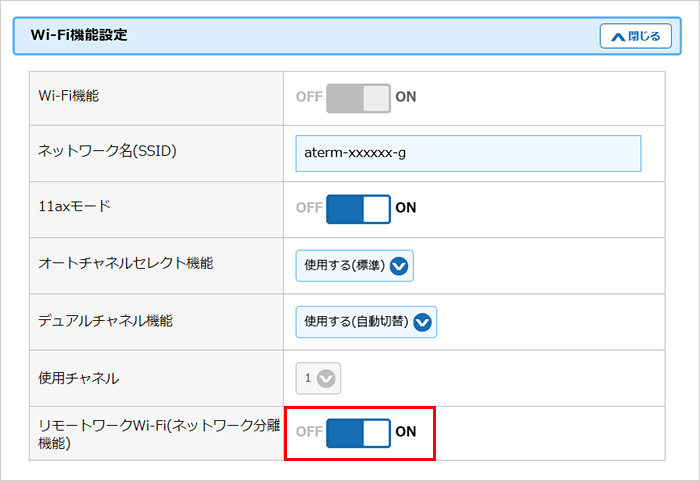Click the OFF label next to 11axモード switch
Screen dimensions: 700x481
point(309,209)
